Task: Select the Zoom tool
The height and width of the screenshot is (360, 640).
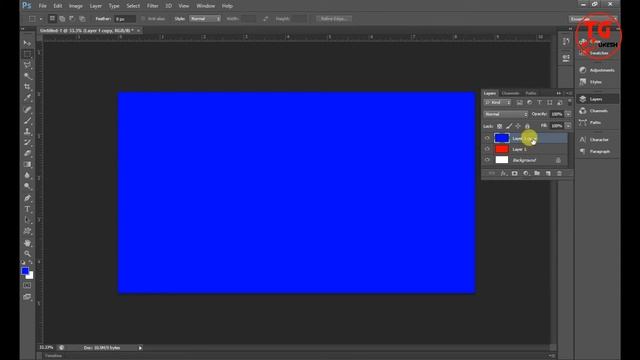Action: coord(27,254)
